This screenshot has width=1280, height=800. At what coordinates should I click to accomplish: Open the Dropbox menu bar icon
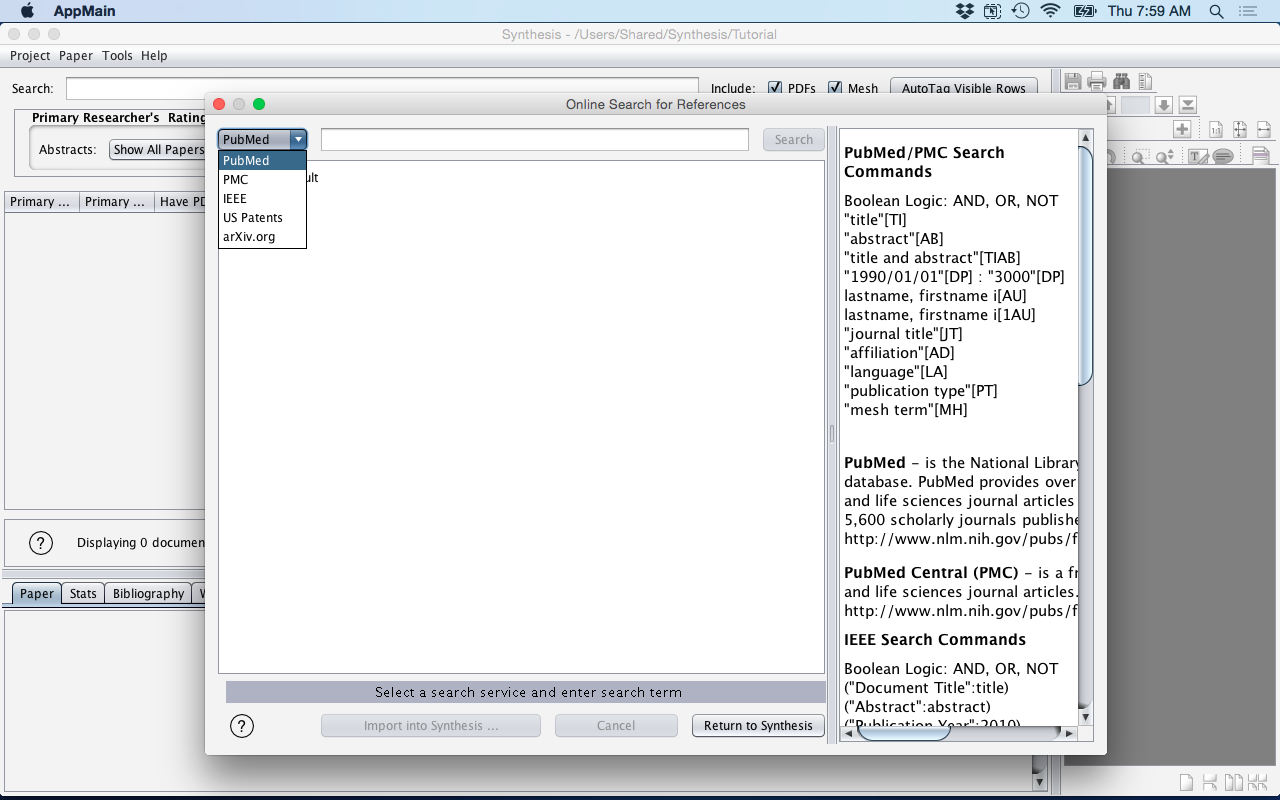point(964,11)
